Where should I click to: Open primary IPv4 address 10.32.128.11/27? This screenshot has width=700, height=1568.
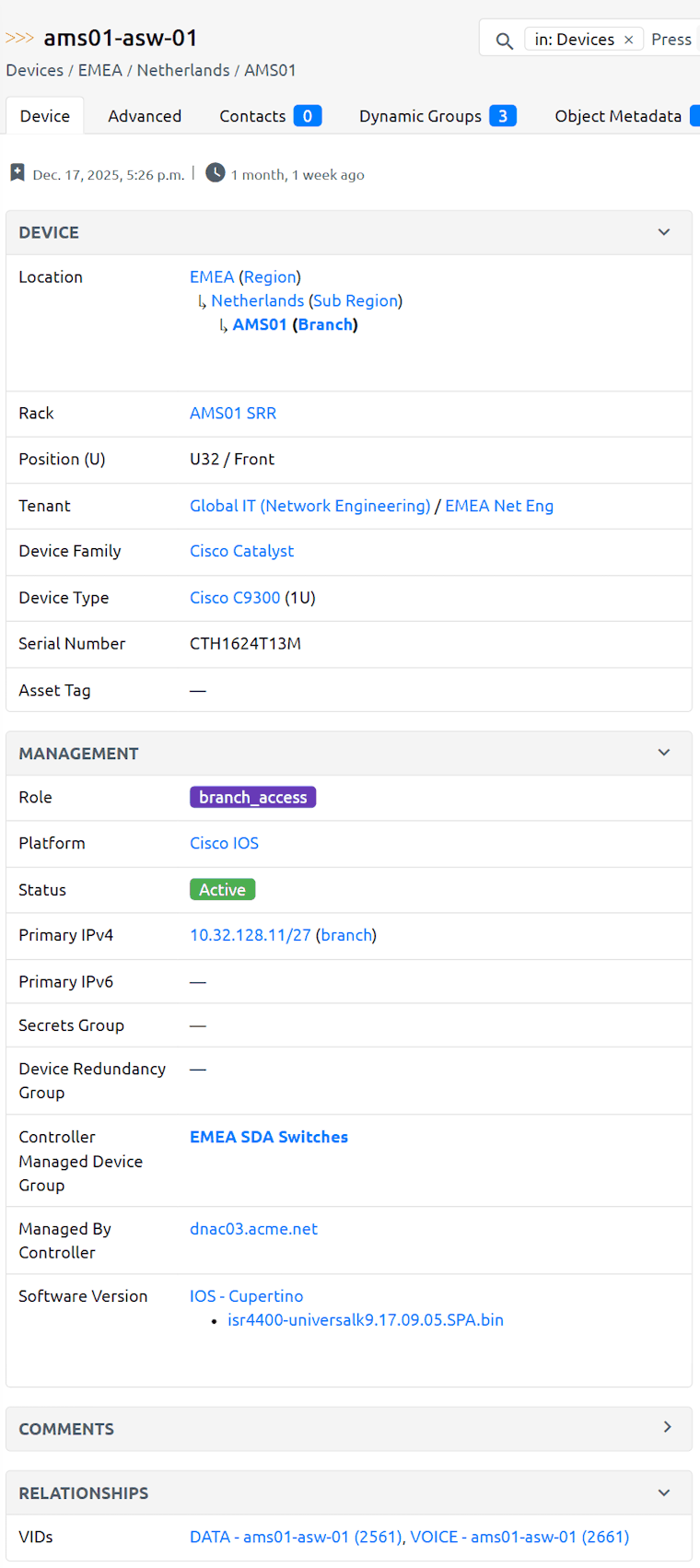tap(251, 935)
